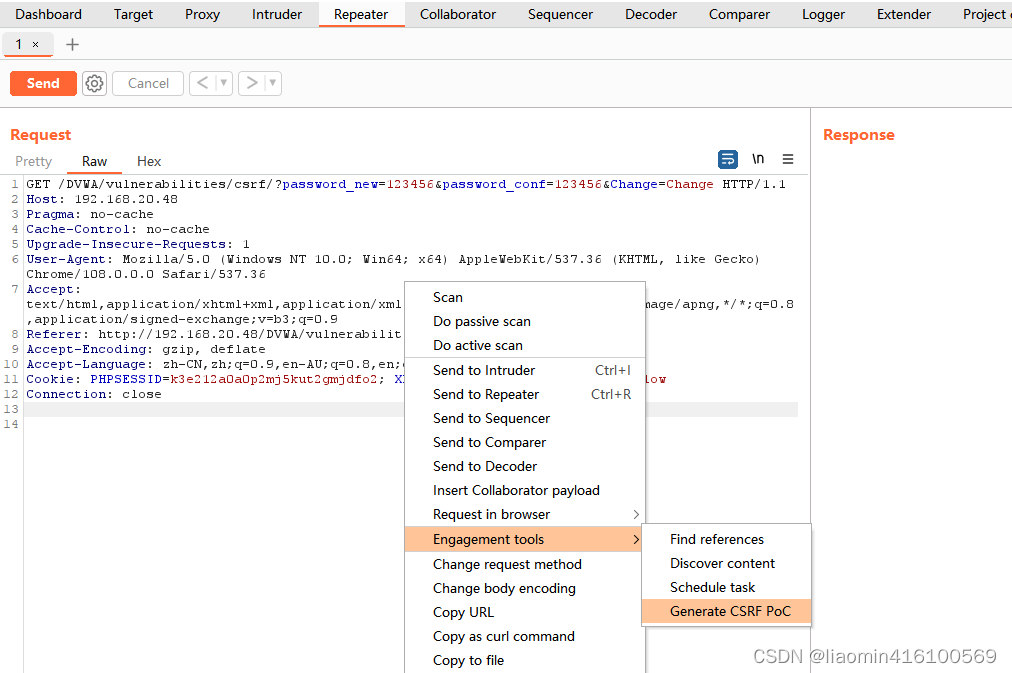The image size is (1012, 673).
Task: Choose Find references in submenu
Action: [x=726, y=539]
